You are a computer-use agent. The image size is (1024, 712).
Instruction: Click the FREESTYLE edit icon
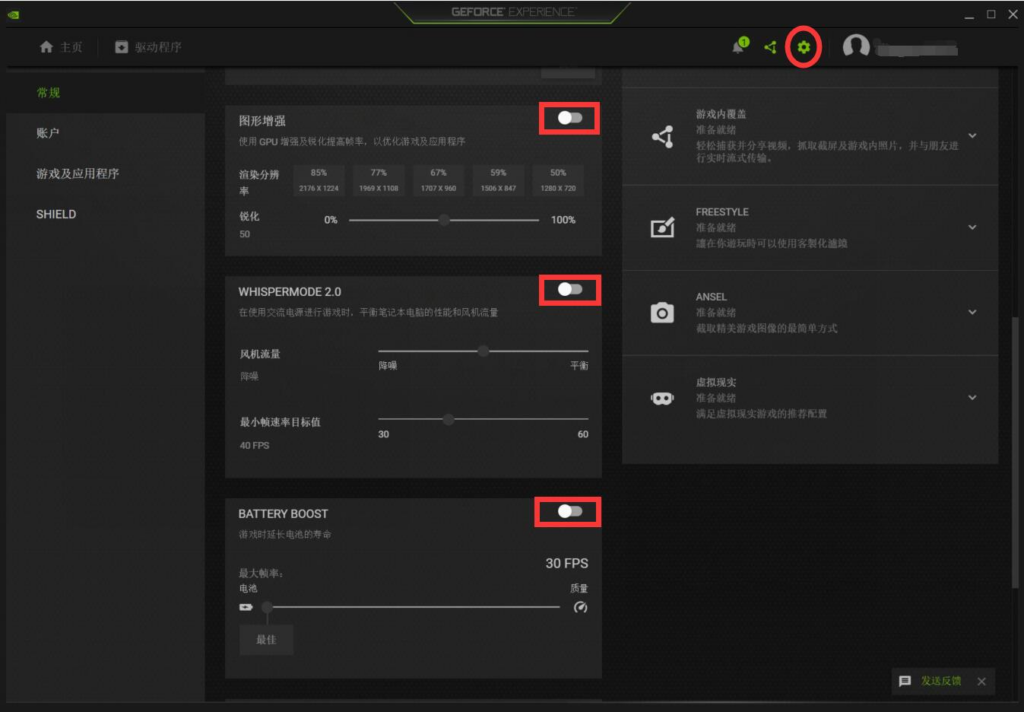click(x=662, y=227)
